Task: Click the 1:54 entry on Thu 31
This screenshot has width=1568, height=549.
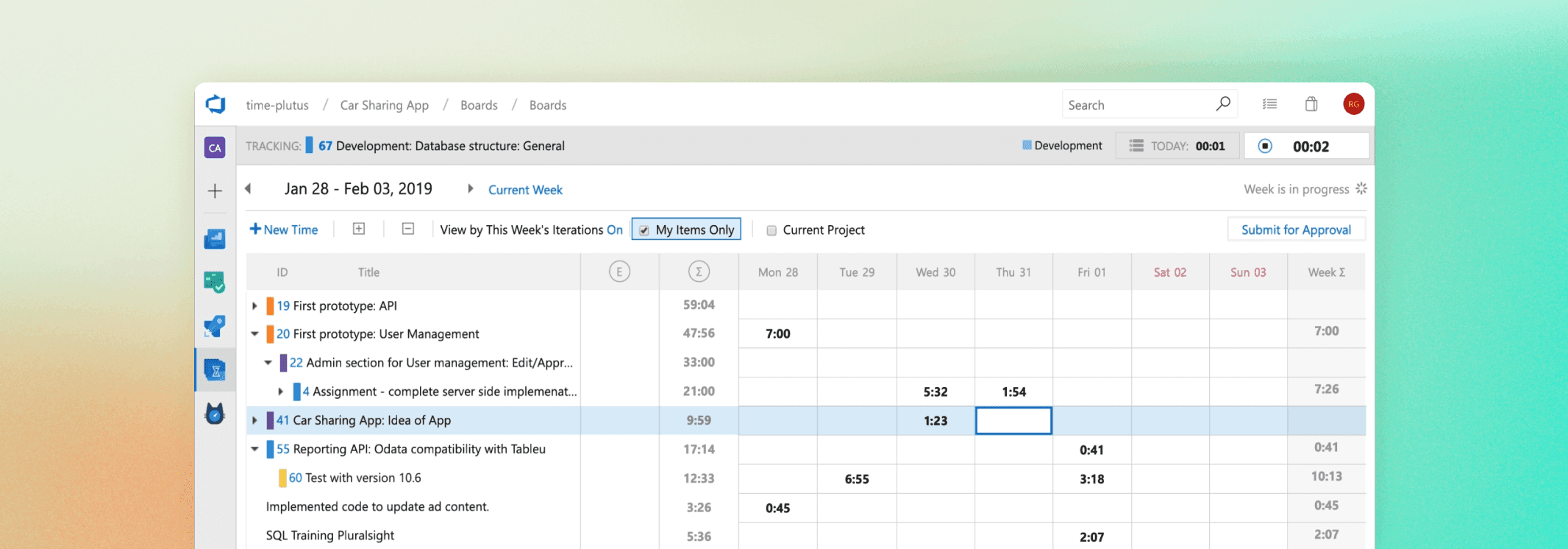Action: coord(1013,392)
